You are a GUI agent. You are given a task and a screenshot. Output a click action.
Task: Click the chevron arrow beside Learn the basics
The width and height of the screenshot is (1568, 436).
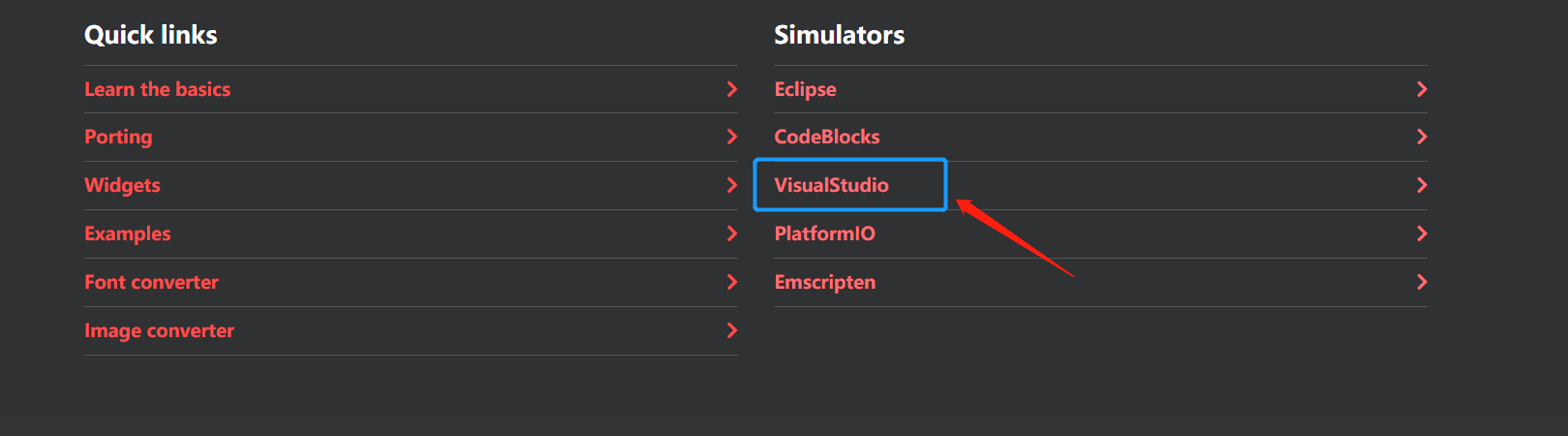click(x=732, y=89)
